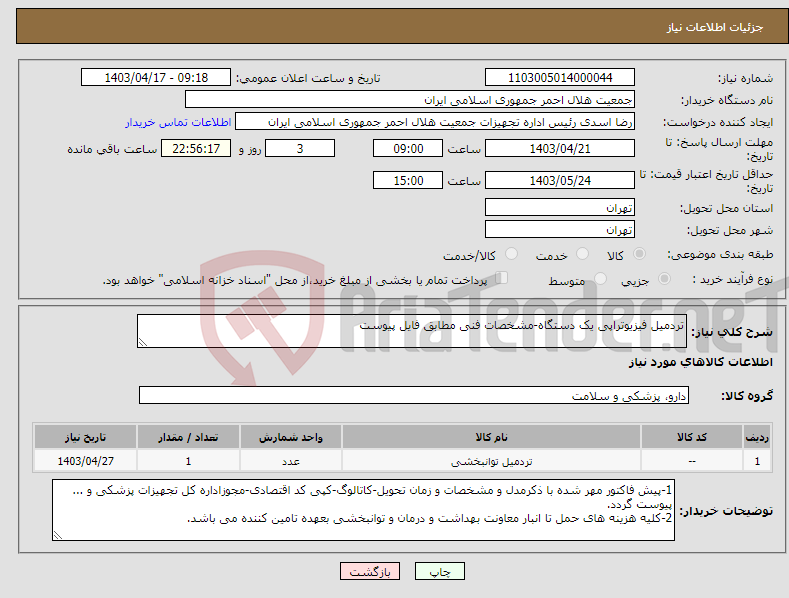Viewport: 789px width, 598px height.
Task: Click the price validity date 1403/05/24
Action: click(x=560, y=180)
